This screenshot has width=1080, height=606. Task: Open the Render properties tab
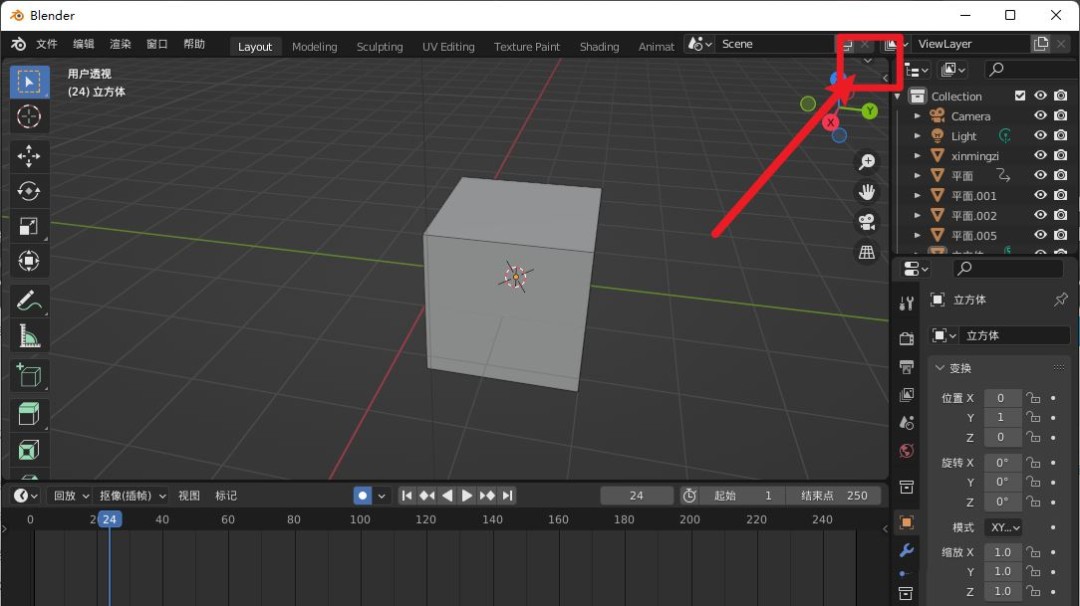[906, 338]
